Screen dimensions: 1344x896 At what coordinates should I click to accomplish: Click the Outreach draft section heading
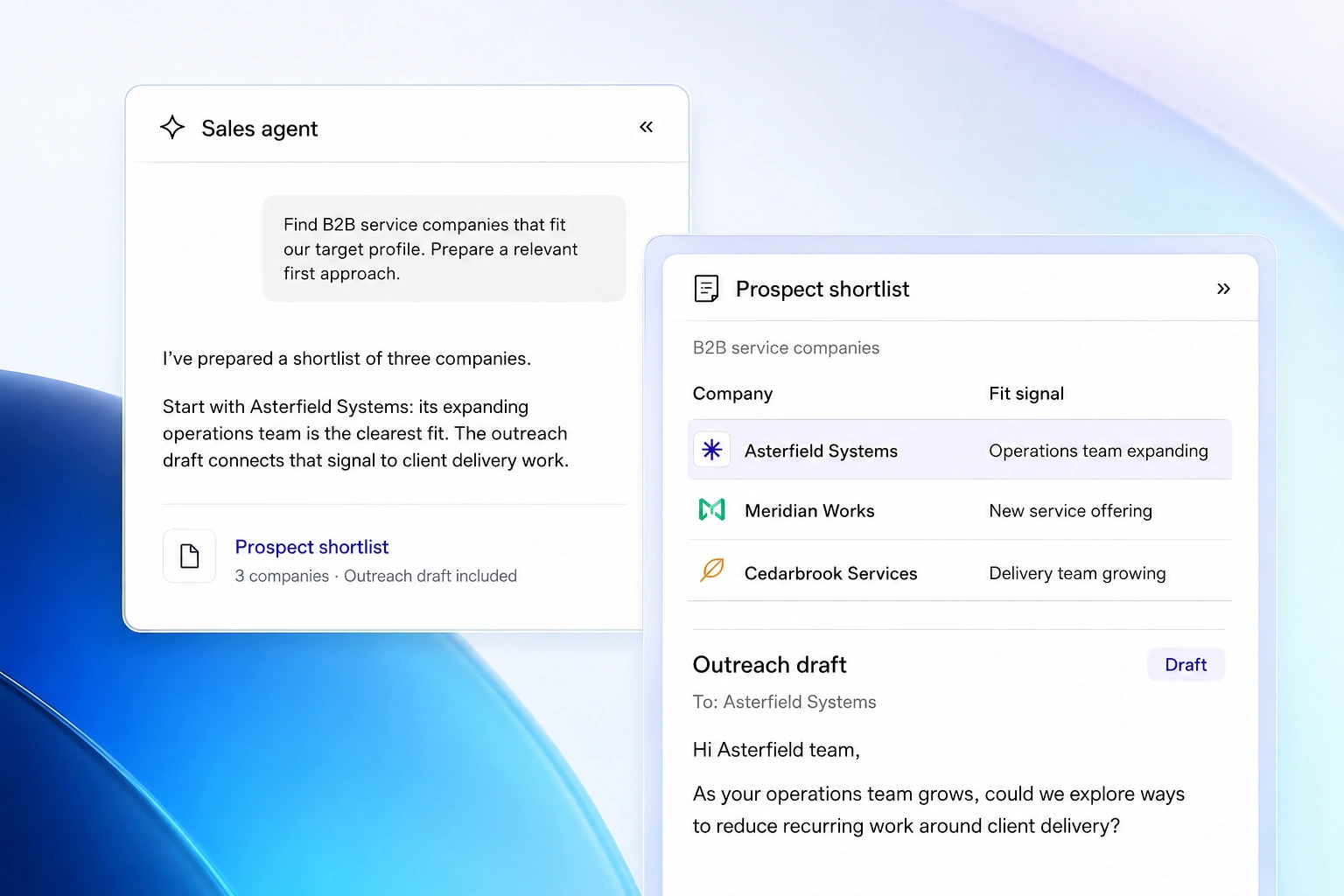click(769, 665)
